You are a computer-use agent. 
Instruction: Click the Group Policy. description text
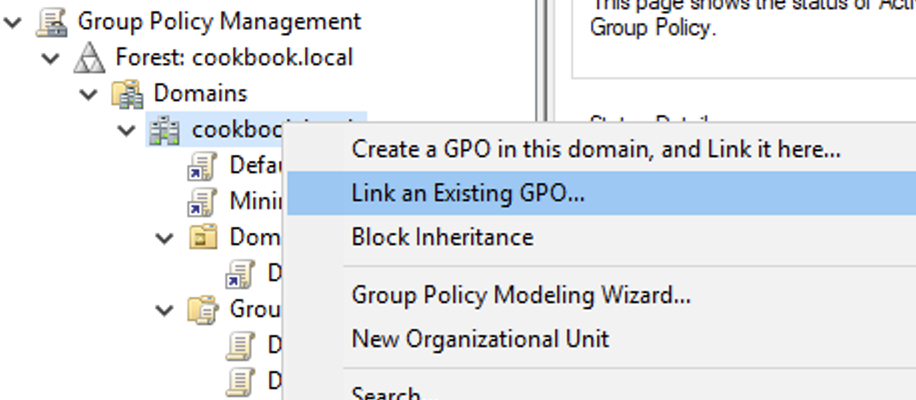pyautogui.click(x=653, y=28)
